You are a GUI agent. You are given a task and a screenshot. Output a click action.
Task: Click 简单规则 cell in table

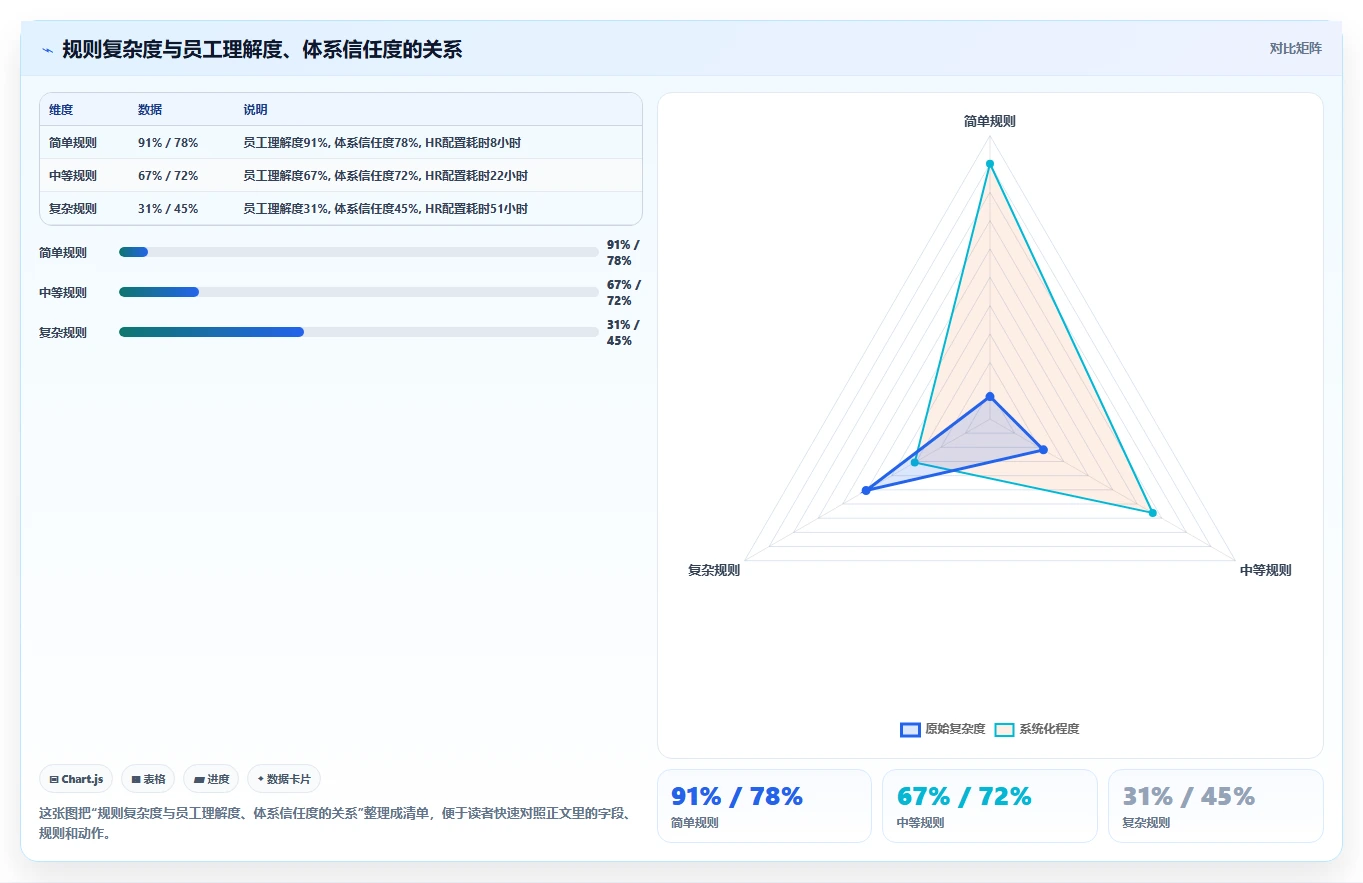73,143
